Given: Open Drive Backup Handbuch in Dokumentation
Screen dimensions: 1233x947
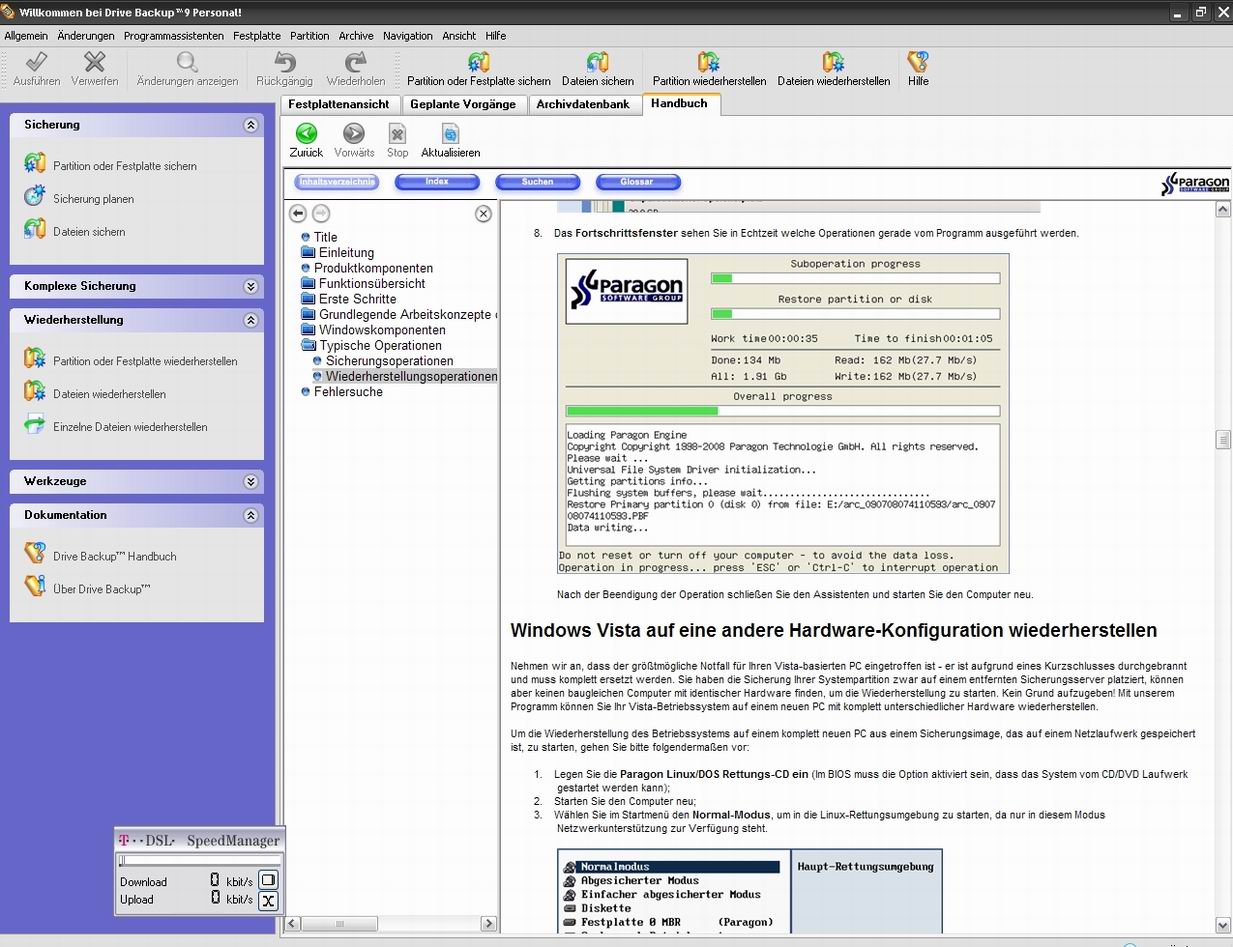Looking at the screenshot, I should click(x=114, y=556).
